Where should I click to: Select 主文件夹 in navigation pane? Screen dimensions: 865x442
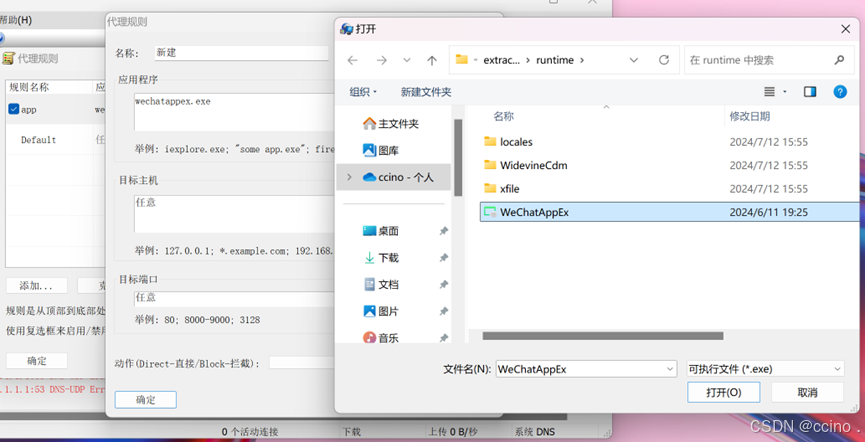(392, 124)
